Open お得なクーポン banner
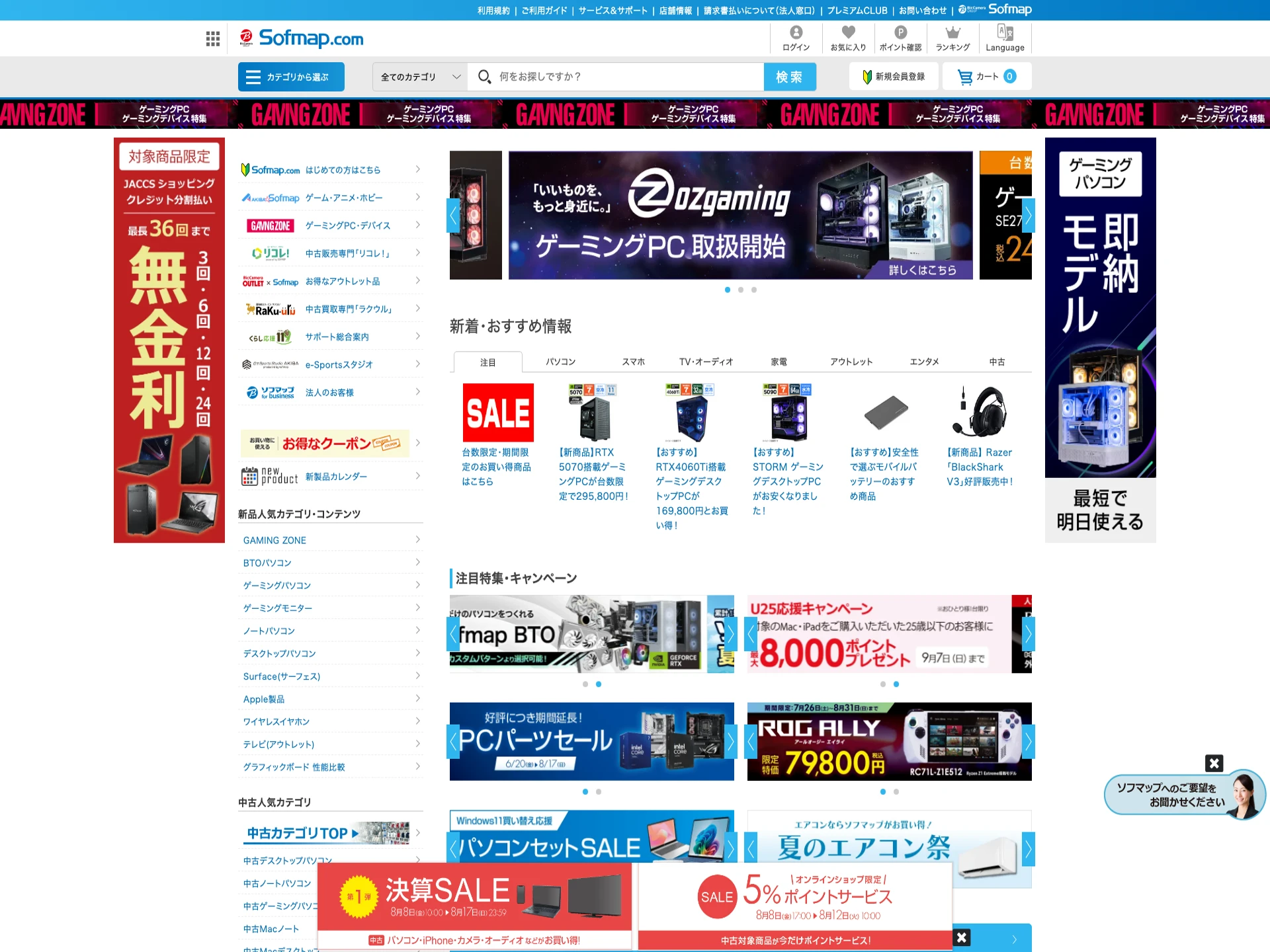This screenshot has width=1270, height=952. click(x=325, y=443)
